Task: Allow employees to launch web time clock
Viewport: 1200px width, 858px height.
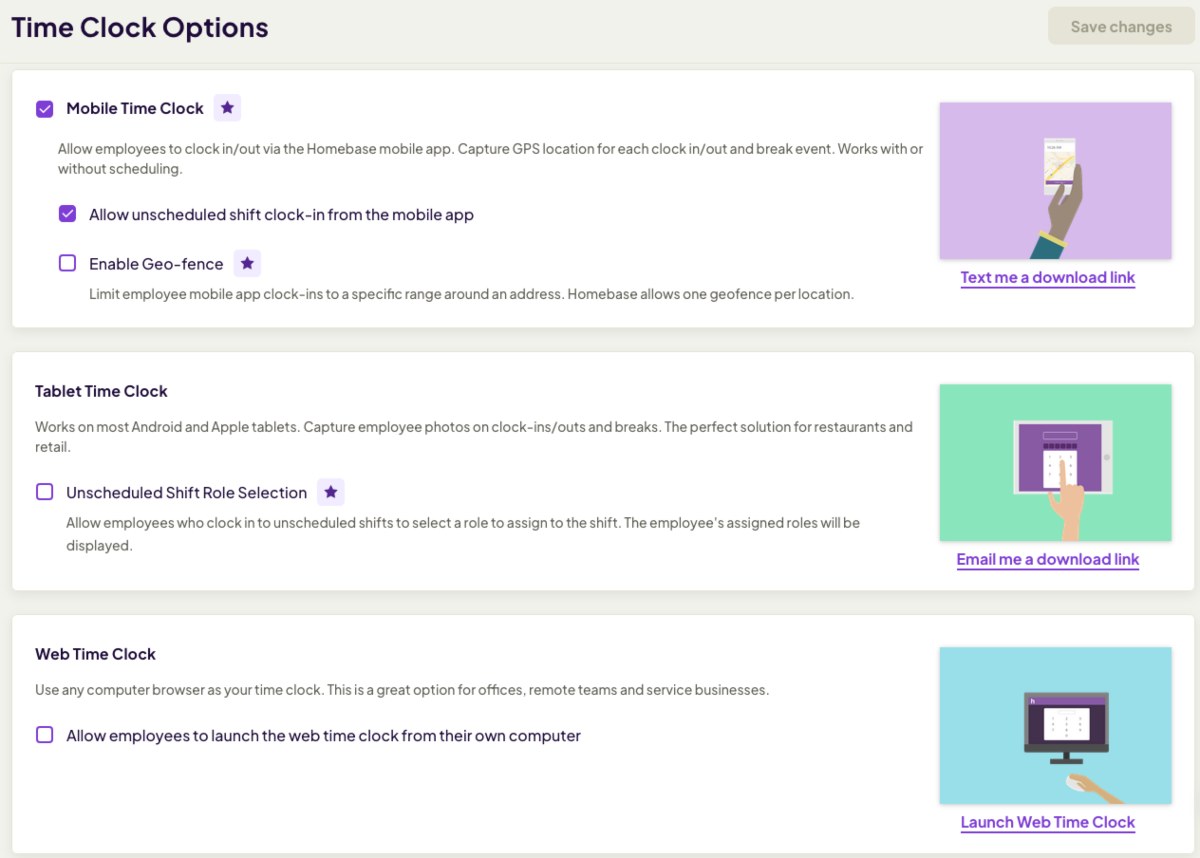Action: tap(45, 735)
